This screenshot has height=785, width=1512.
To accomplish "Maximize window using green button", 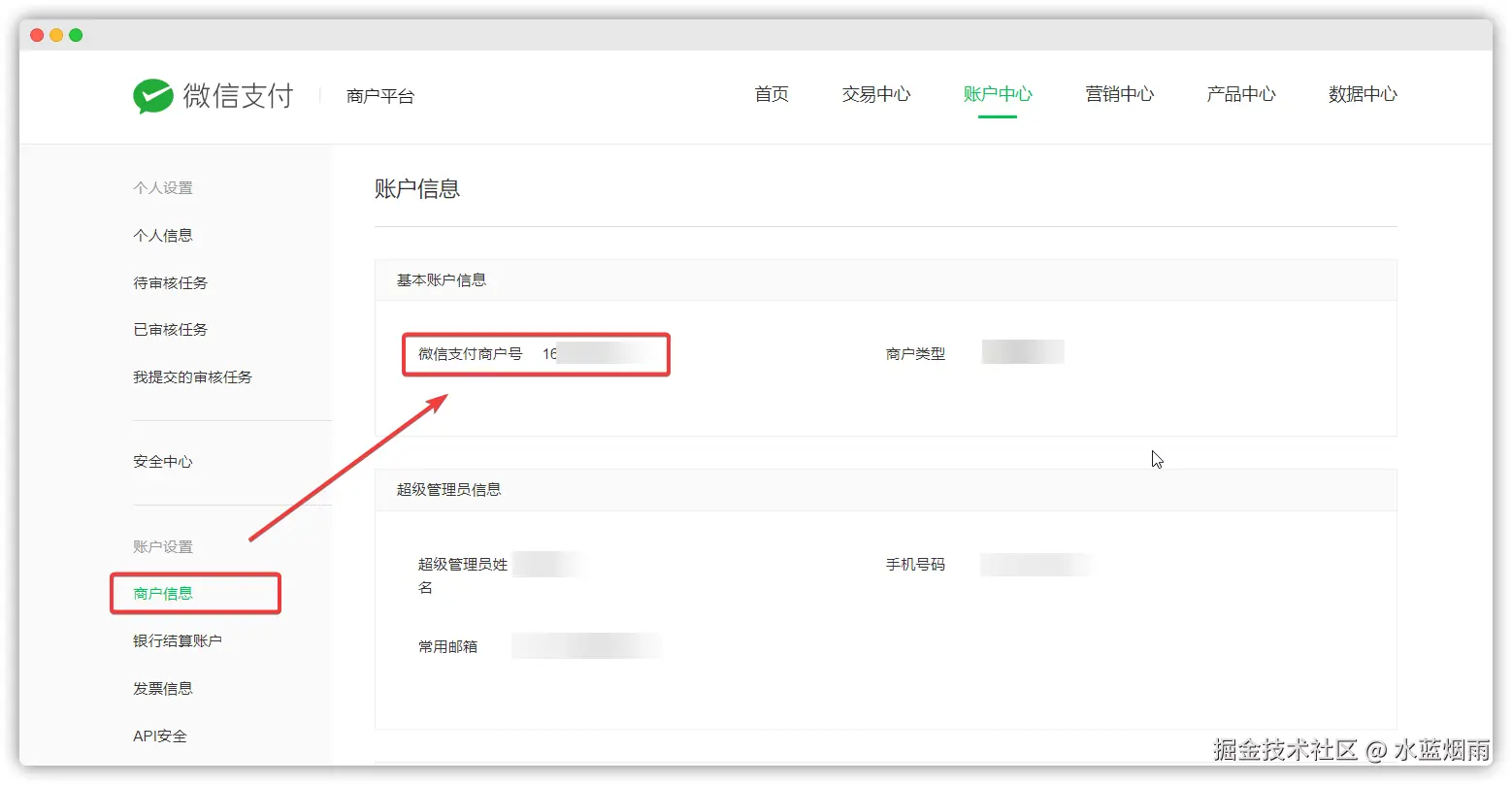I will (x=76, y=35).
